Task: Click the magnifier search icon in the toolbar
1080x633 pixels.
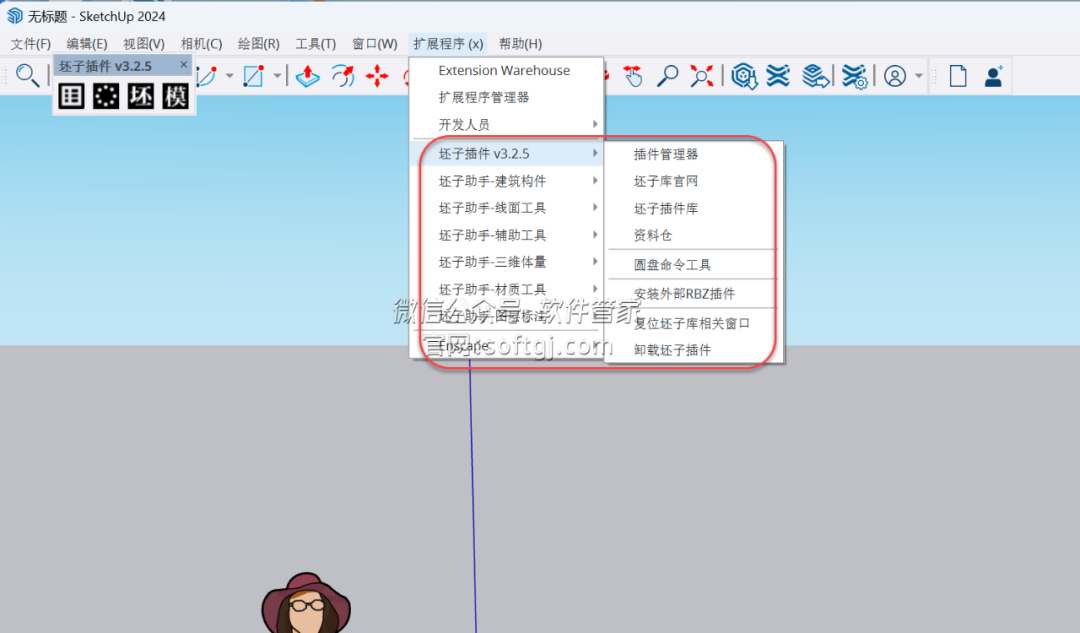Action: pyautogui.click(x=27, y=75)
